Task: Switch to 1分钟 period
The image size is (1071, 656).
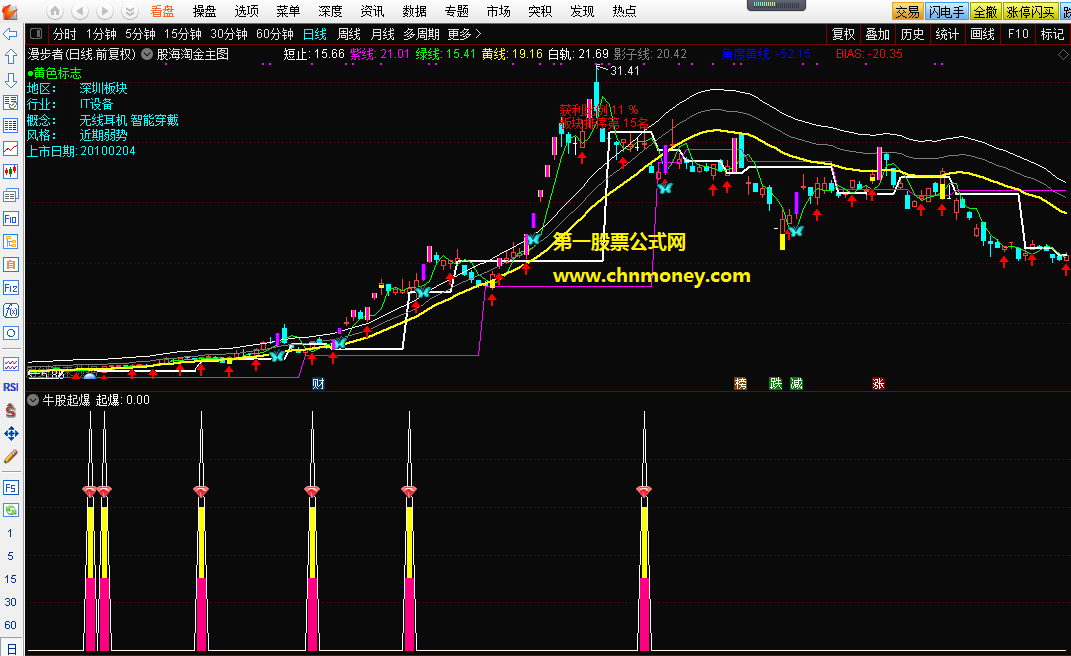Action: point(101,34)
